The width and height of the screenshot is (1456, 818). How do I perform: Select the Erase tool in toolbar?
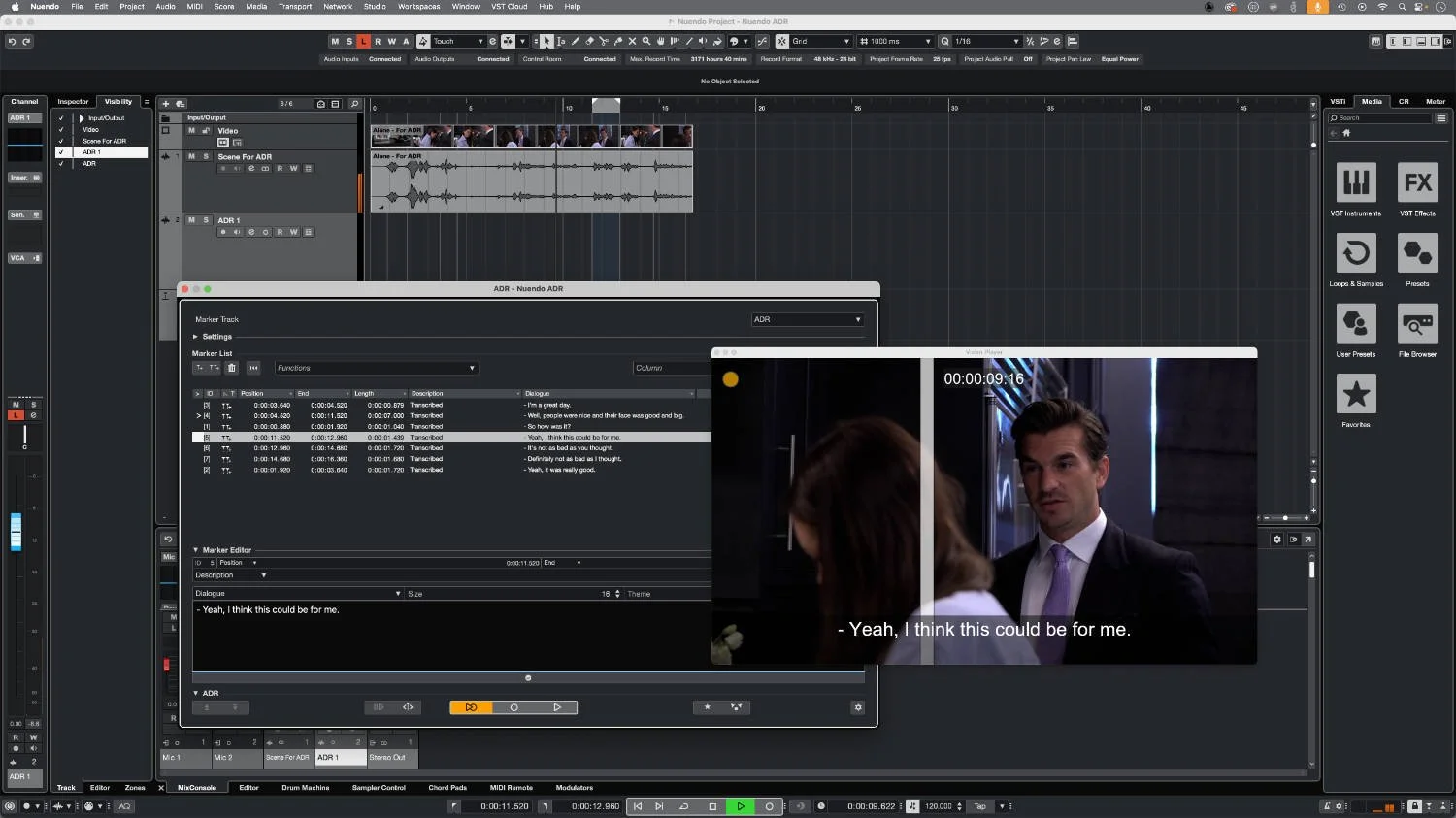coord(589,41)
